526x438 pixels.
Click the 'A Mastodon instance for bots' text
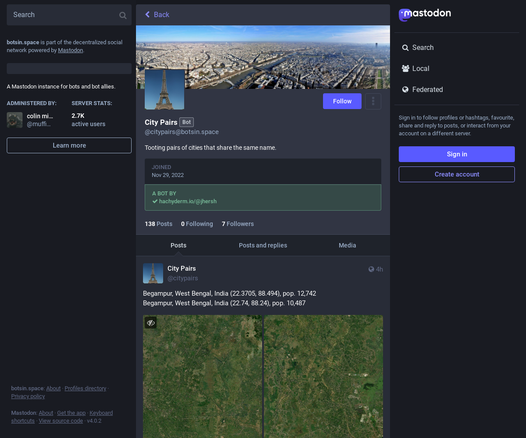pyautogui.click(x=61, y=87)
